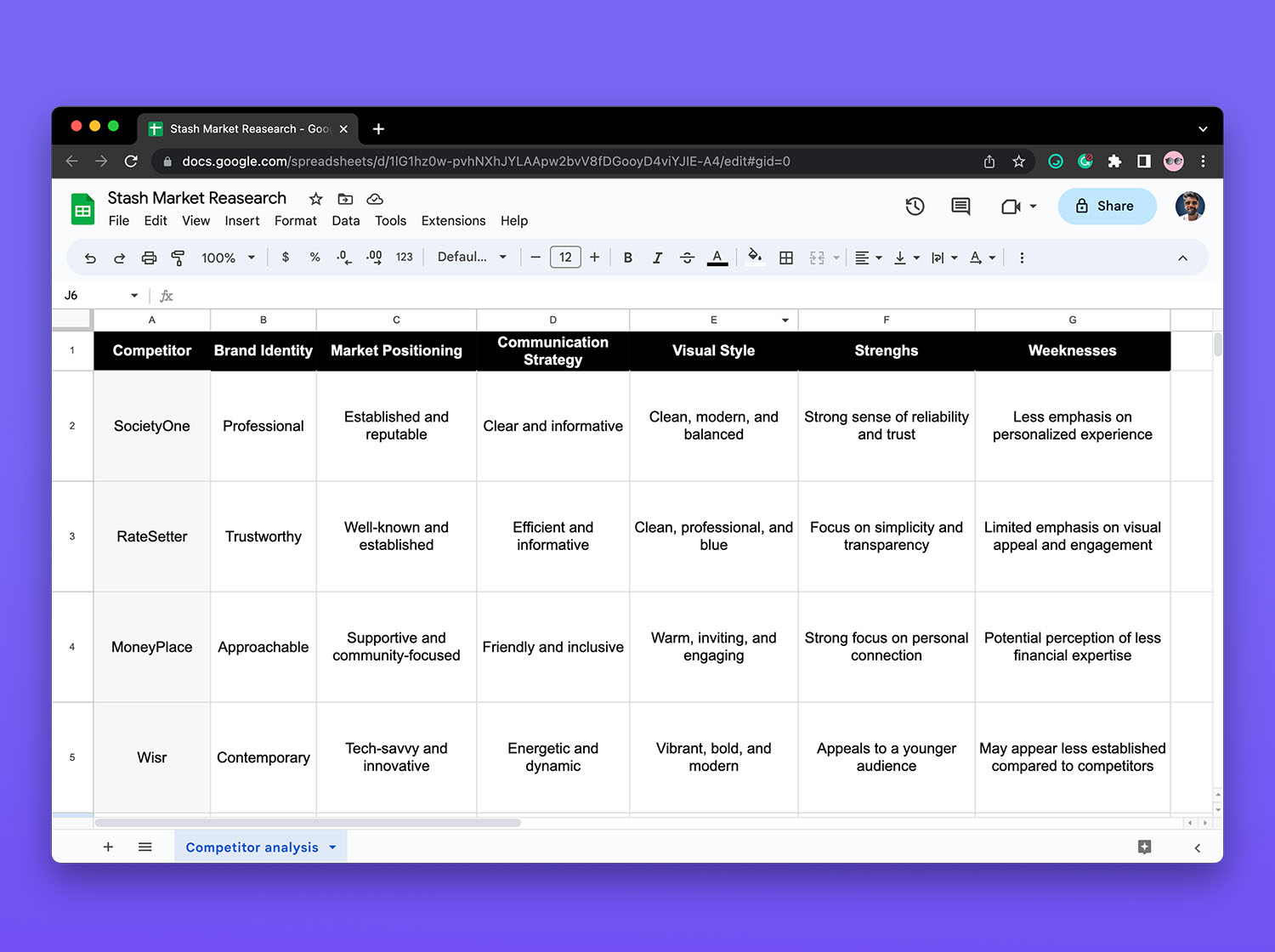
Task: Decrease font size with minus button
Action: (535, 257)
